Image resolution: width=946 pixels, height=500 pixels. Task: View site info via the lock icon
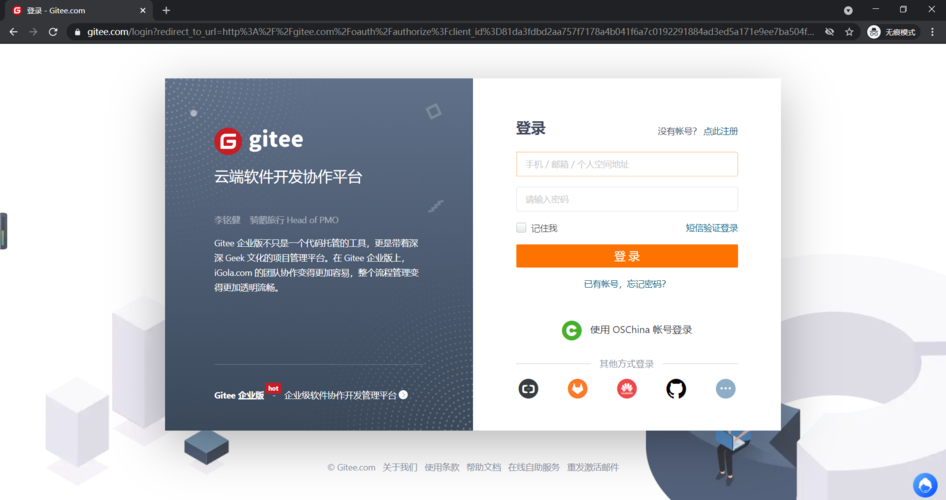coord(77,32)
